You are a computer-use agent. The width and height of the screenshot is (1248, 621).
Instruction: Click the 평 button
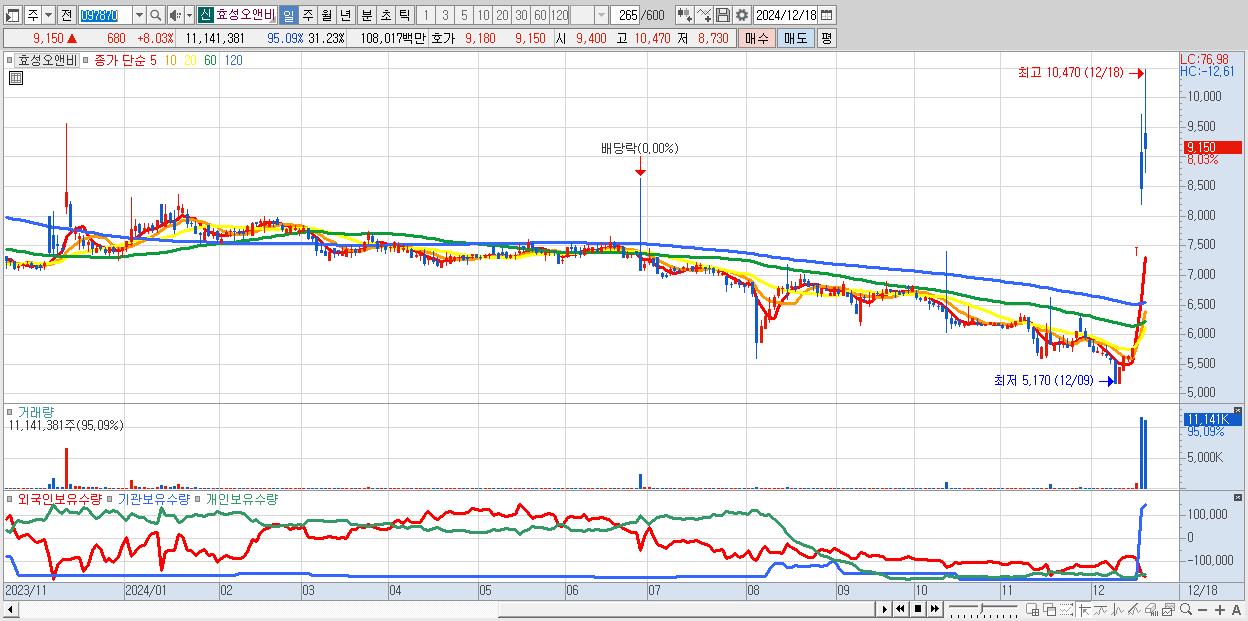826,38
